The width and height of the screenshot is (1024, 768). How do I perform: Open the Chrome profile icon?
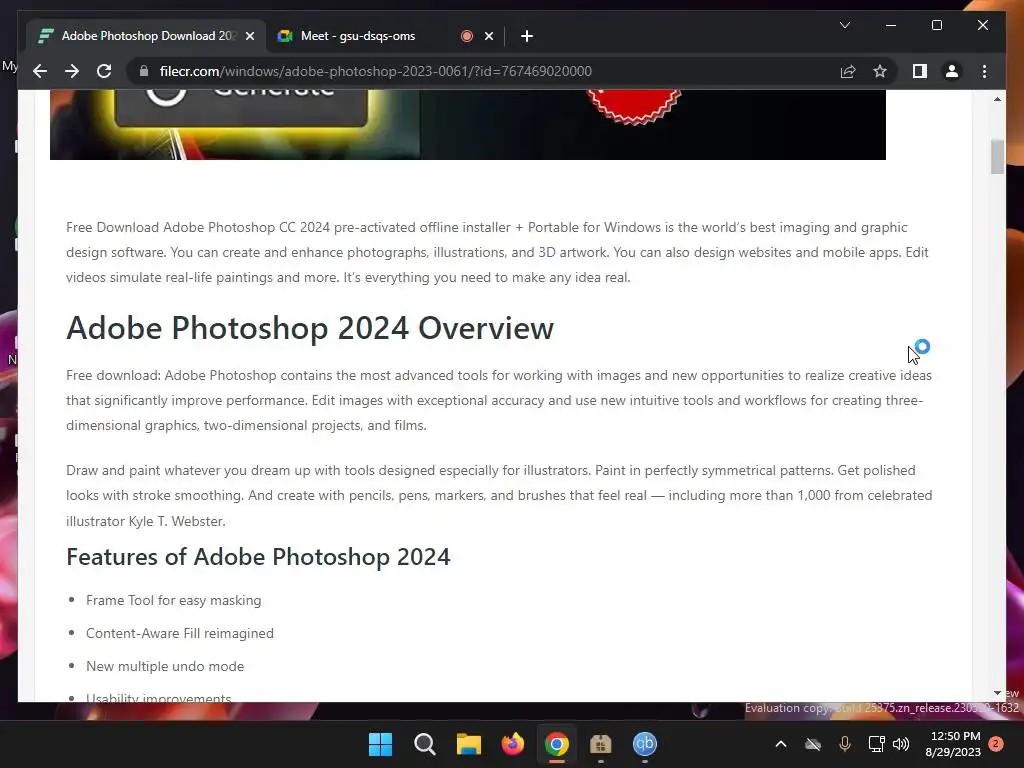952,71
